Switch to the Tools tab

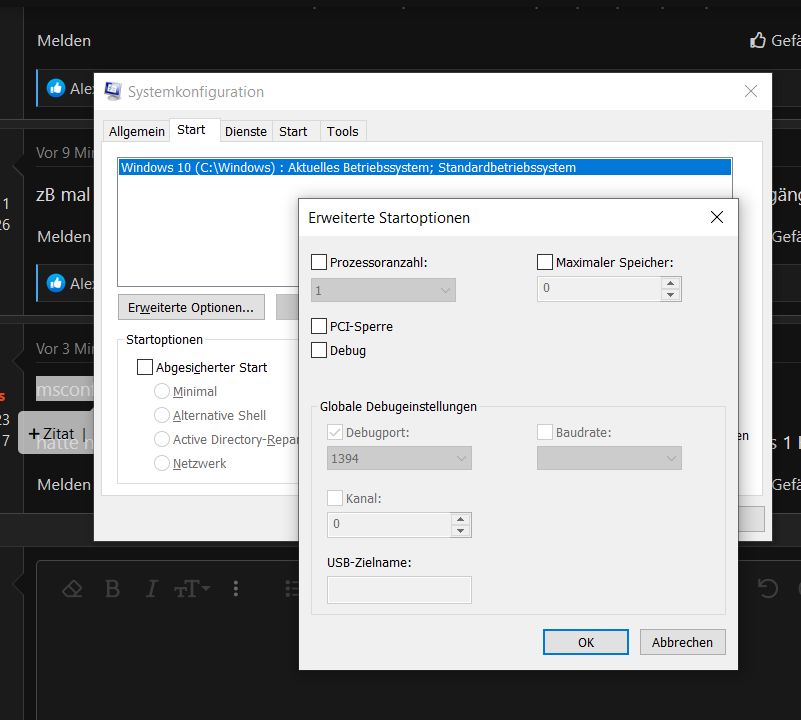[x=342, y=131]
